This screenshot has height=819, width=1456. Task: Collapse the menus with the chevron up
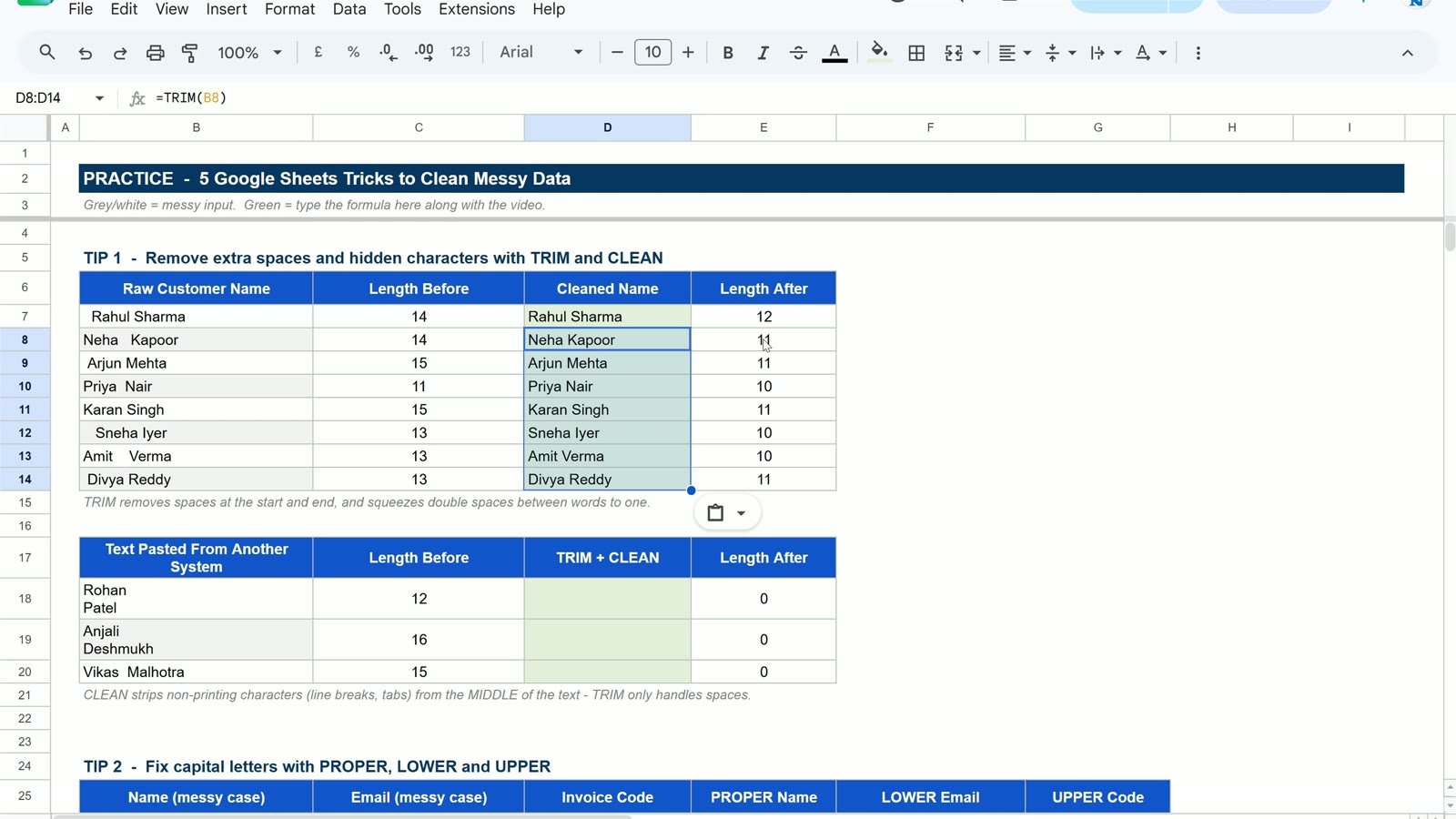[x=1407, y=53]
